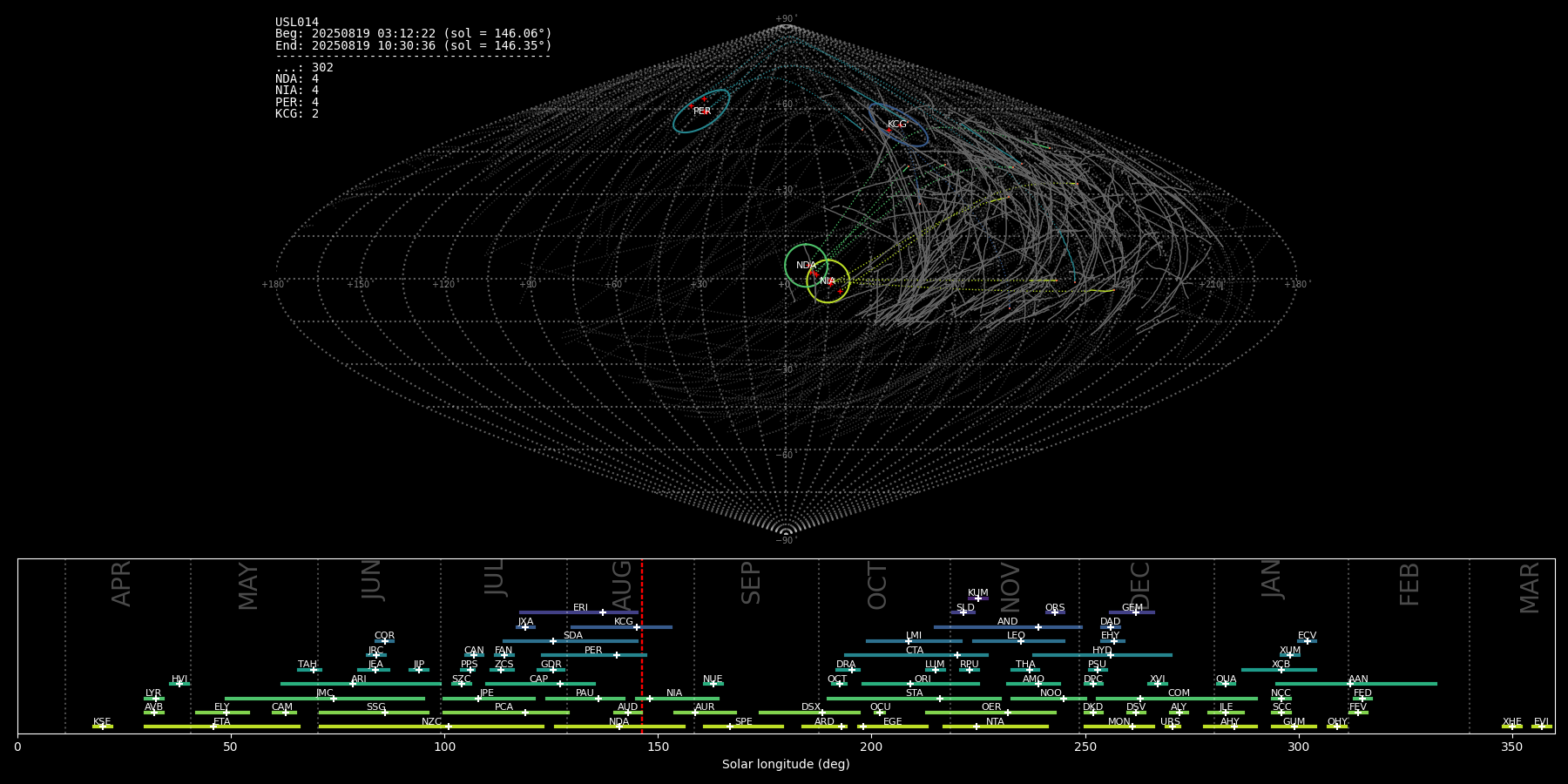Click the OER shower bar in timeline
The height and width of the screenshot is (784, 1568).
[x=990, y=713]
